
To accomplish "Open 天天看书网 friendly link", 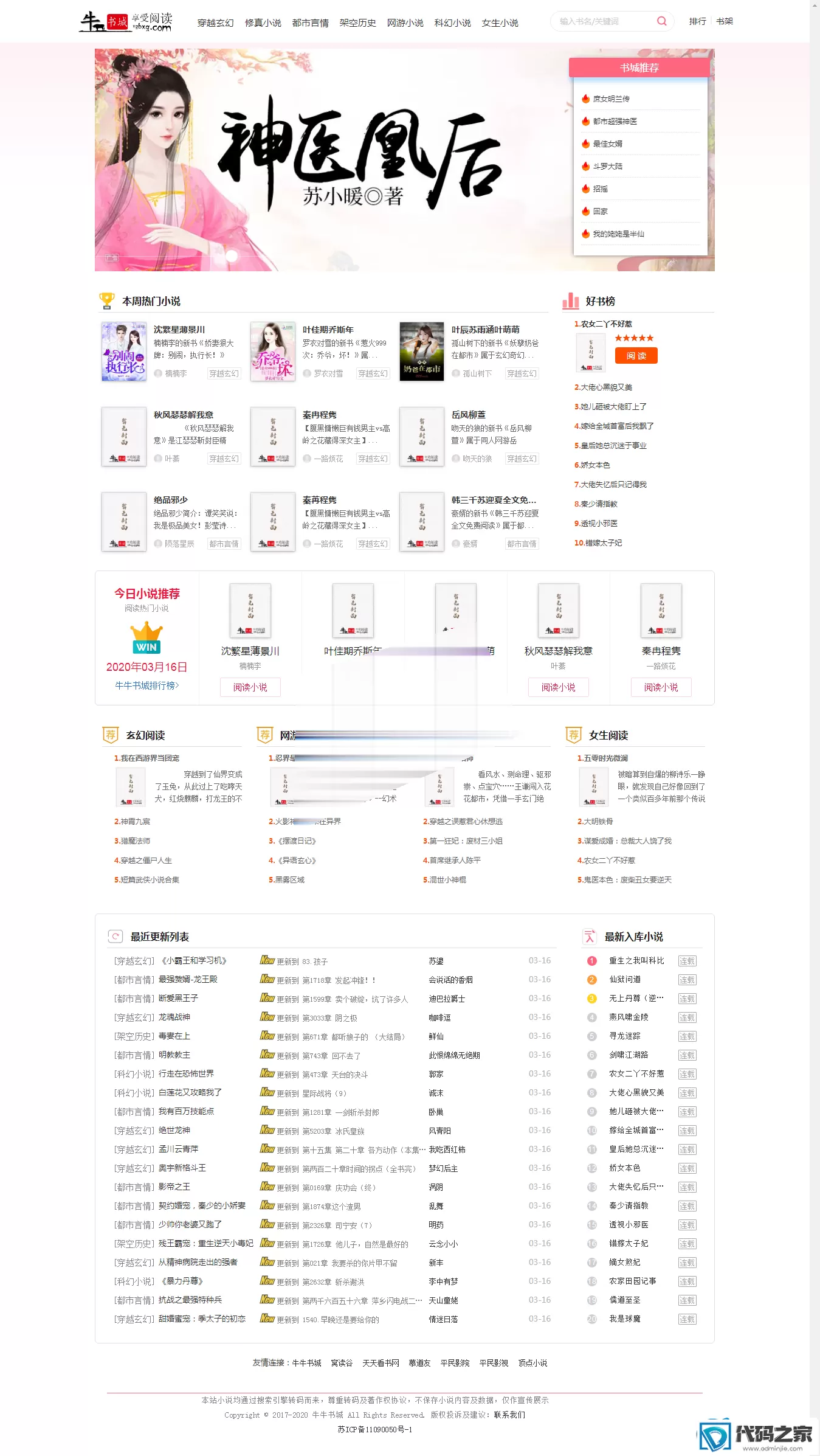I will (x=381, y=1363).
